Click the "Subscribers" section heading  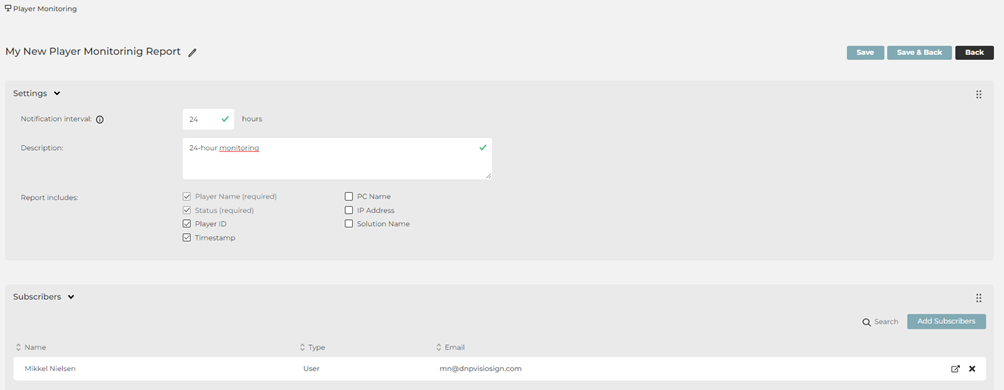coord(37,297)
